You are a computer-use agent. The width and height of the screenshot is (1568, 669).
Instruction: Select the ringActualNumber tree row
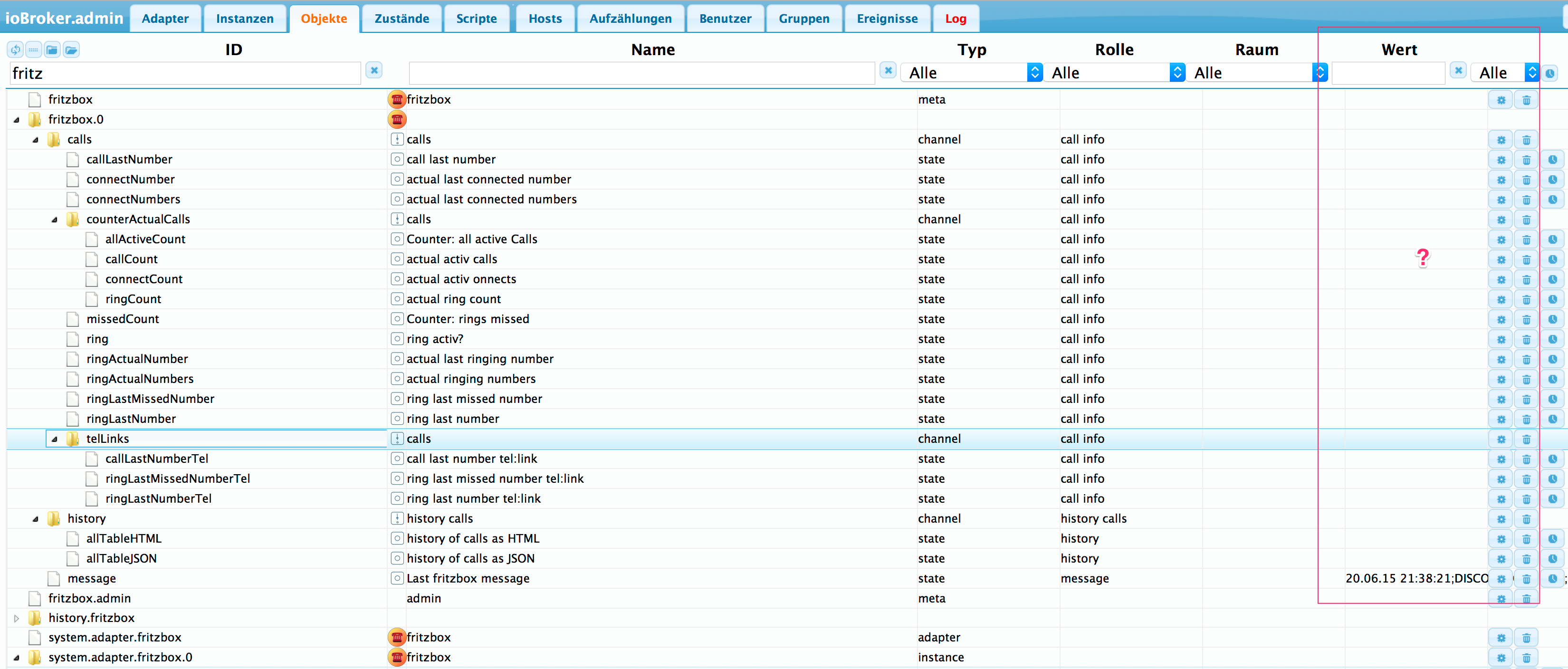137,359
